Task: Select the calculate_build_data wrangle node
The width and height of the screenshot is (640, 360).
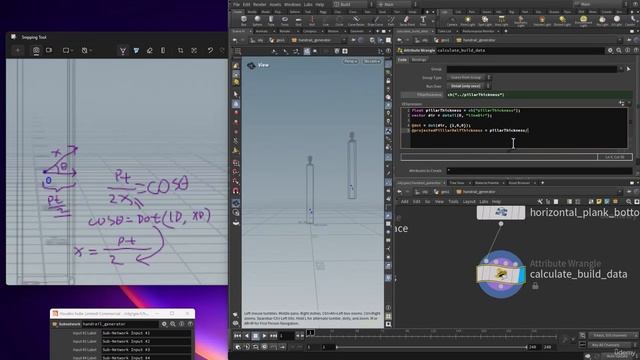Action: coord(500,274)
